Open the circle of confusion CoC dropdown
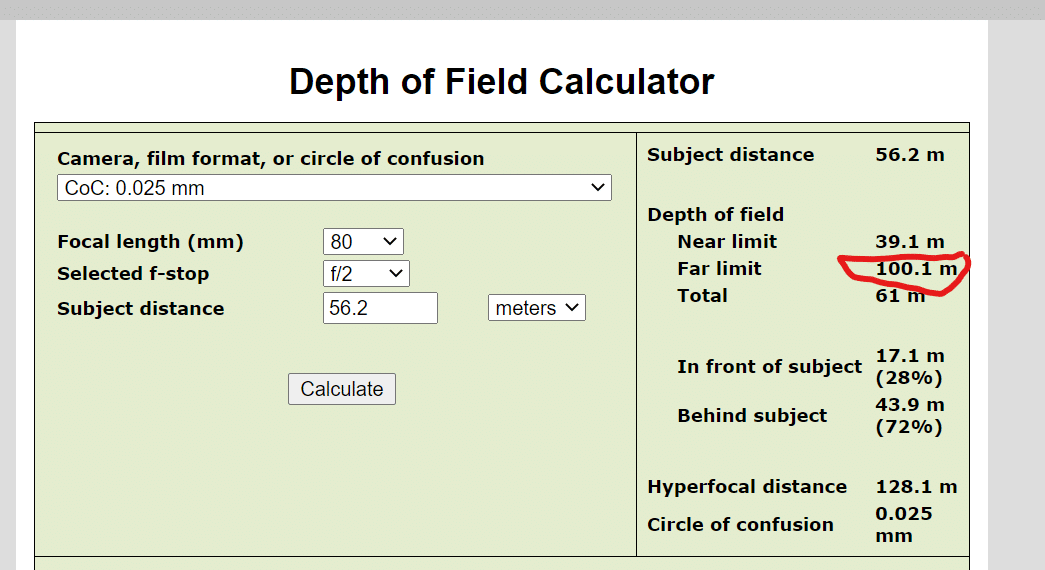The width and height of the screenshot is (1045, 570). point(334,188)
